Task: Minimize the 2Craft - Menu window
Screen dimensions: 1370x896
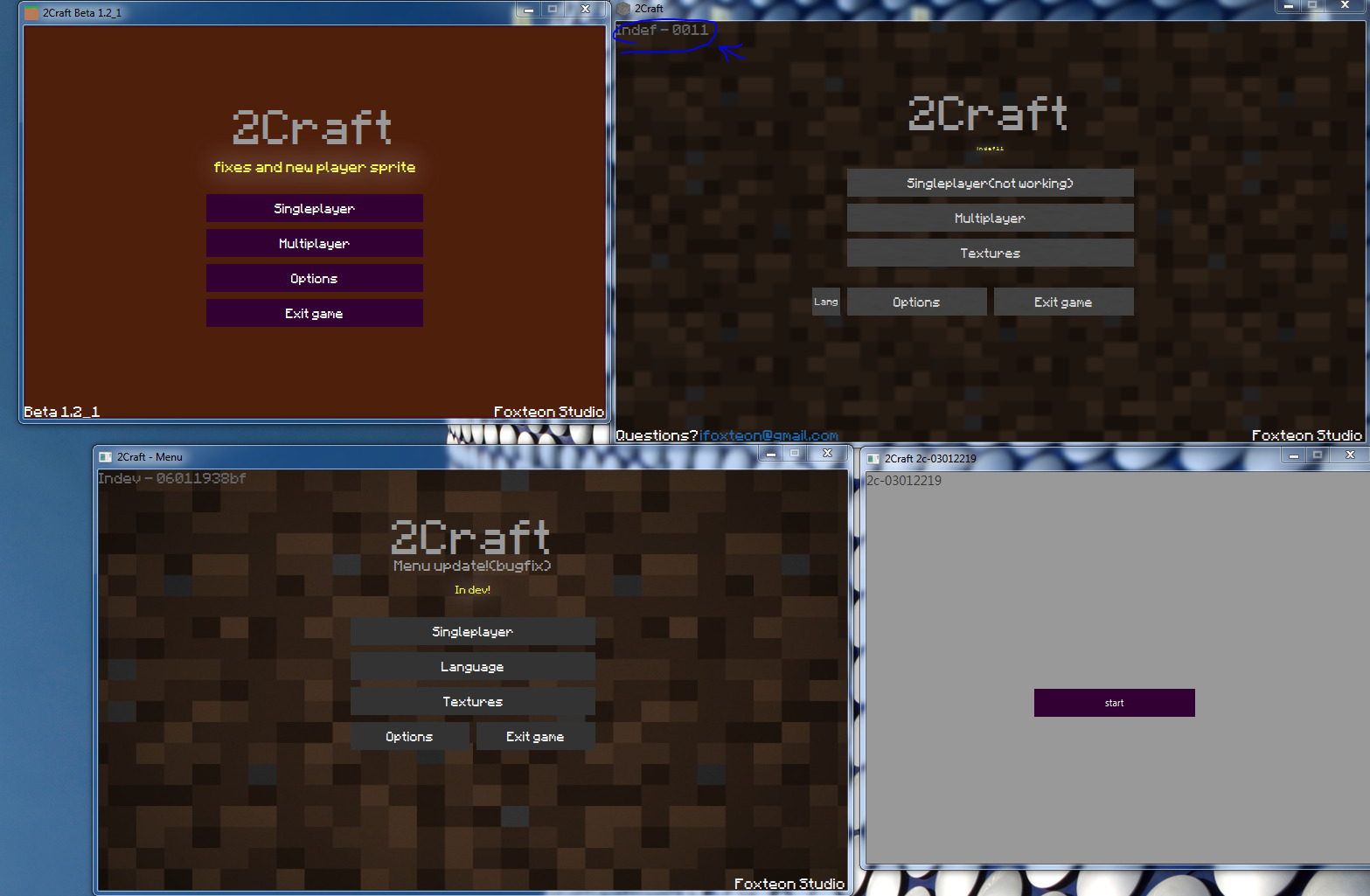Action: point(771,454)
